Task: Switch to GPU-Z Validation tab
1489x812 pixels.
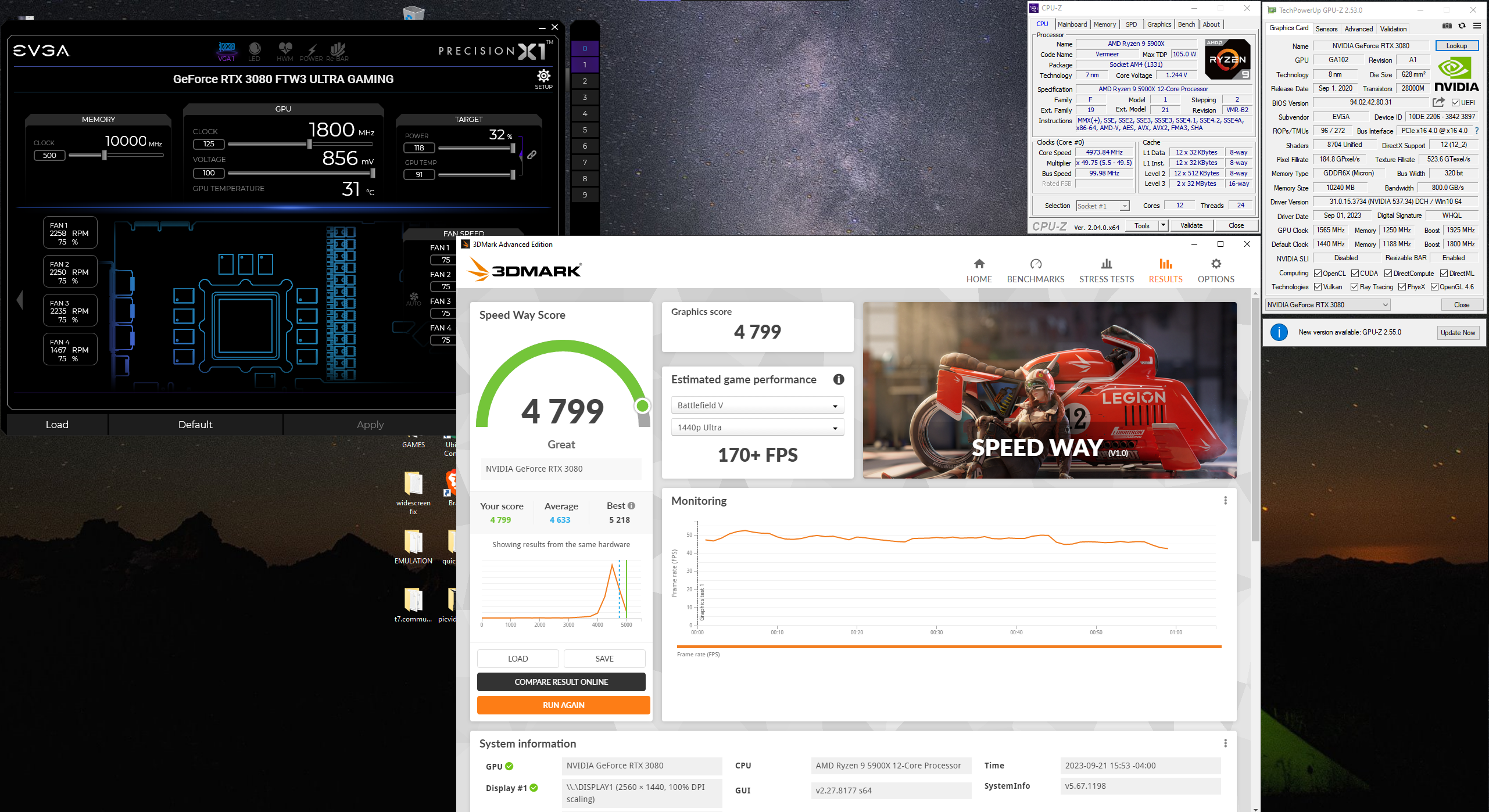Action: pos(1394,28)
